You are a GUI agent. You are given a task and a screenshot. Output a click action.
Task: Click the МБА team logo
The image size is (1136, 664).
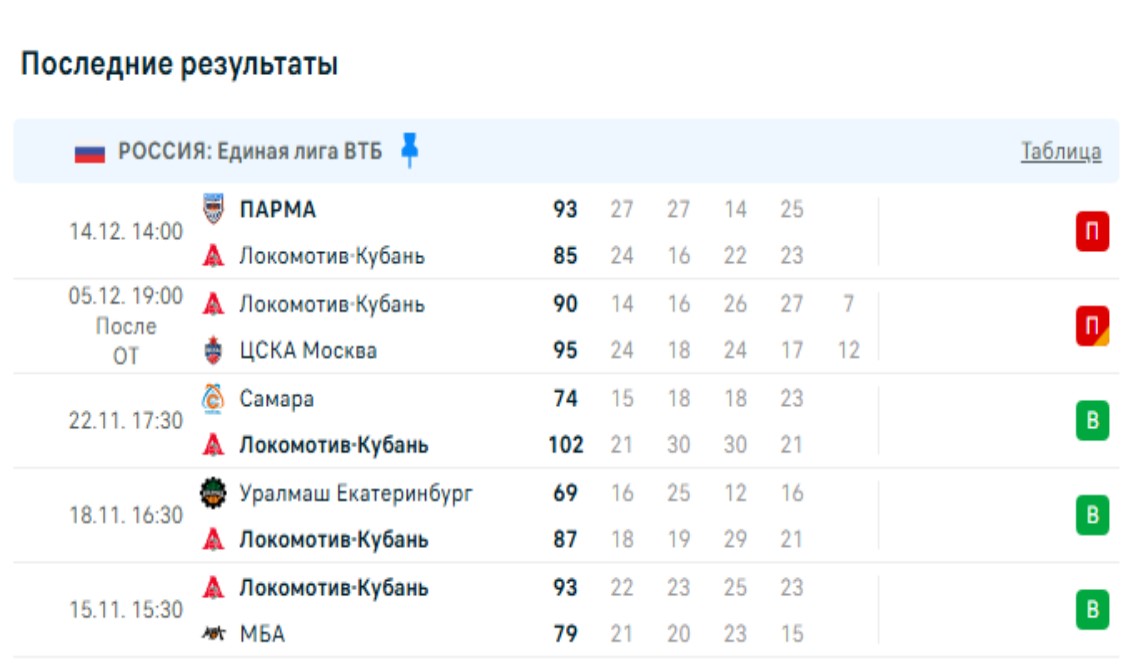coord(213,634)
